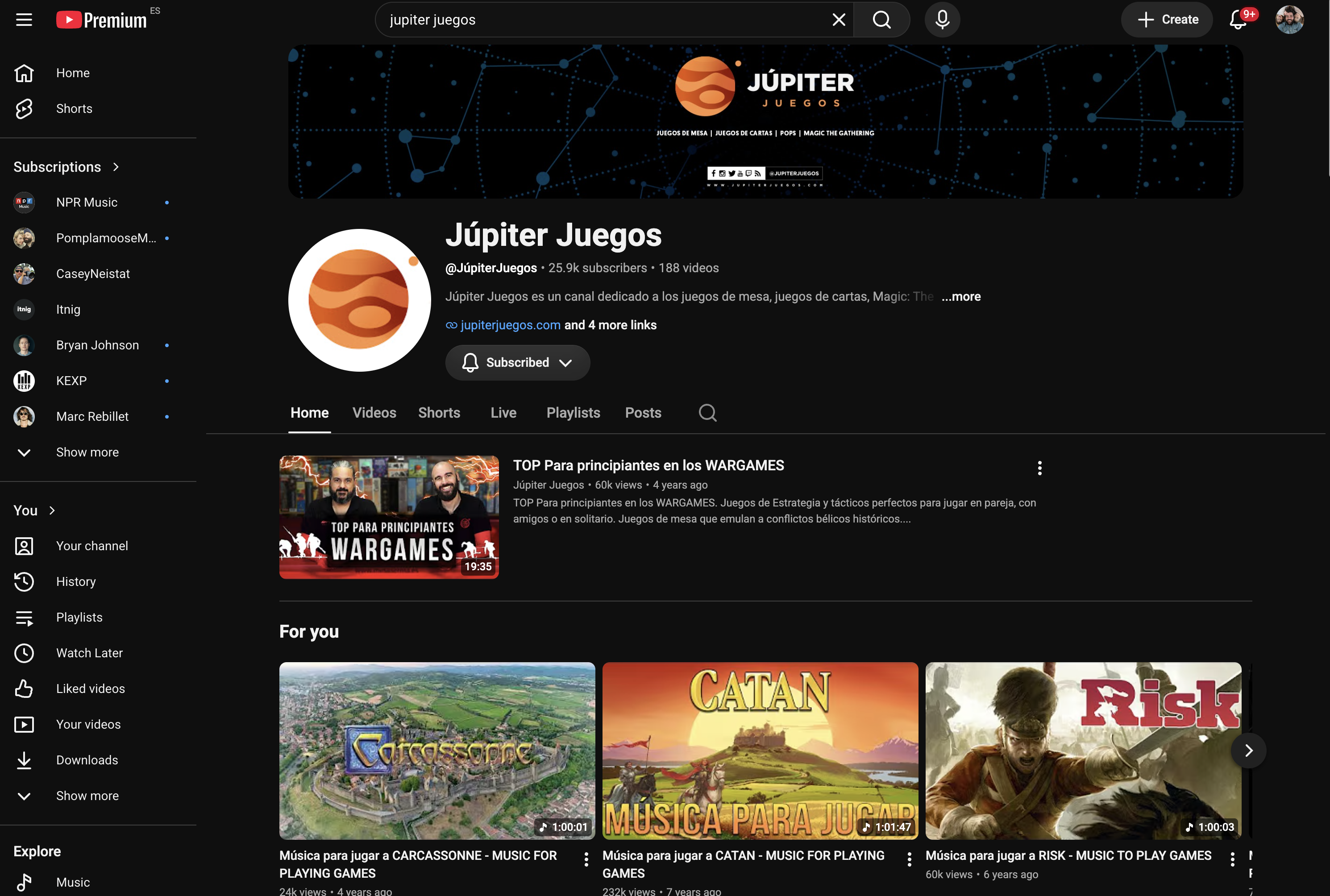Play the WARGAMES featured video thumbnail
The width and height of the screenshot is (1330, 896).
(x=389, y=517)
